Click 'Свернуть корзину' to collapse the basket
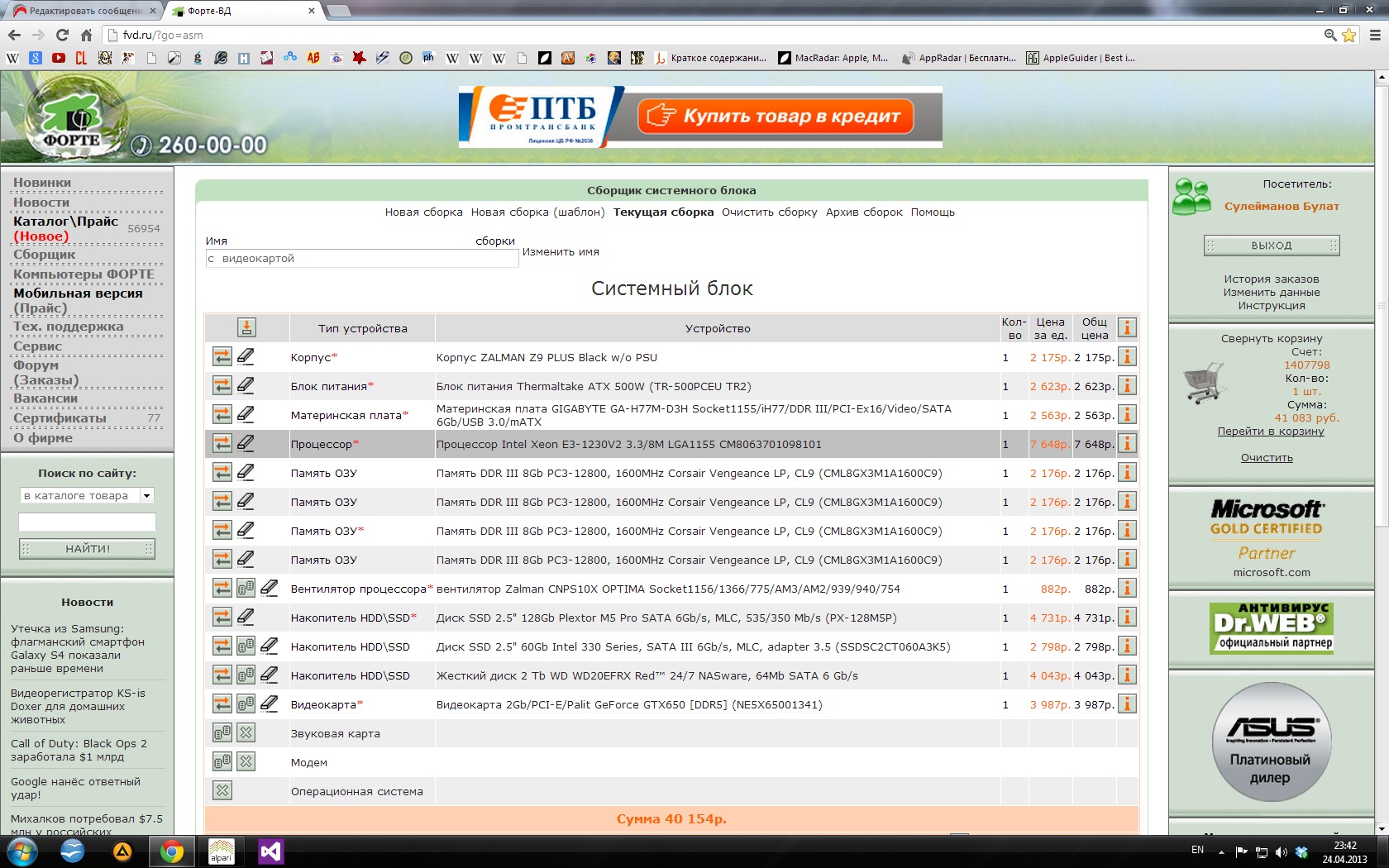This screenshot has width=1389, height=868. [x=1272, y=338]
